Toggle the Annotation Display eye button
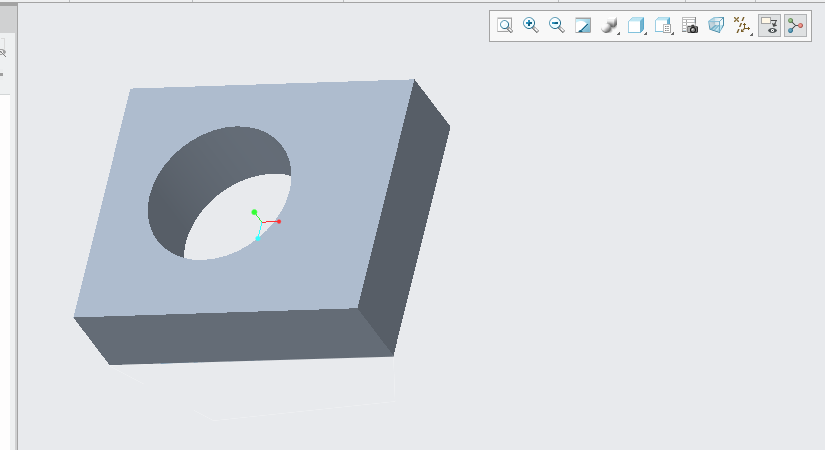 pyautogui.click(x=769, y=26)
